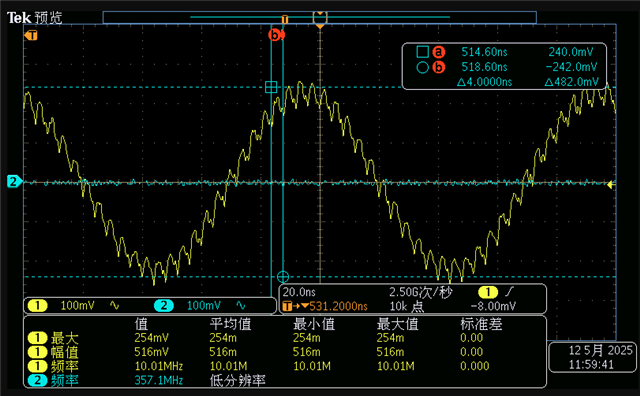The width and height of the screenshot is (640, 396).
Task: Click the circle cursor b marker on waveform
Action: pos(283,277)
